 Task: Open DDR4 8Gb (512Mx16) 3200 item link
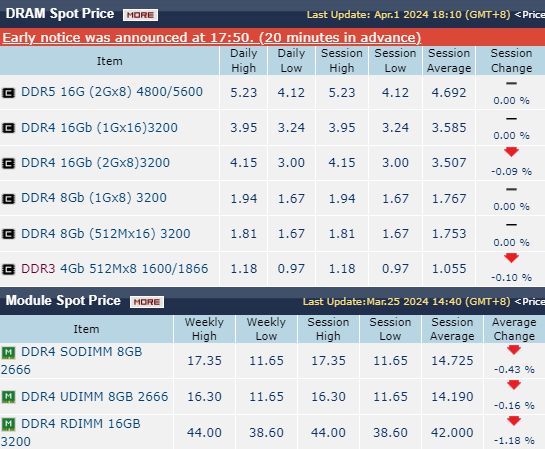pos(106,234)
